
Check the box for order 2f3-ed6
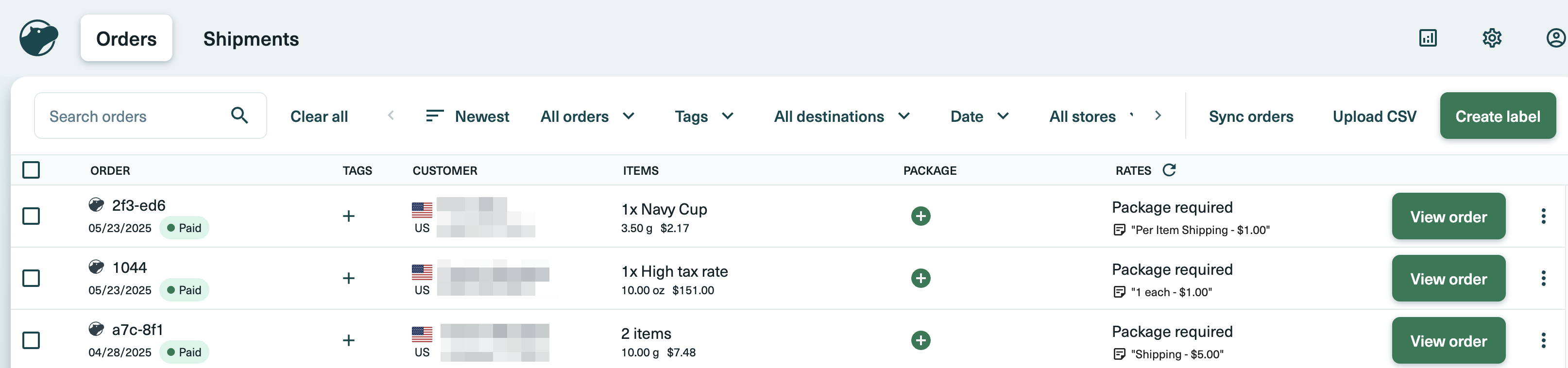pyautogui.click(x=31, y=216)
